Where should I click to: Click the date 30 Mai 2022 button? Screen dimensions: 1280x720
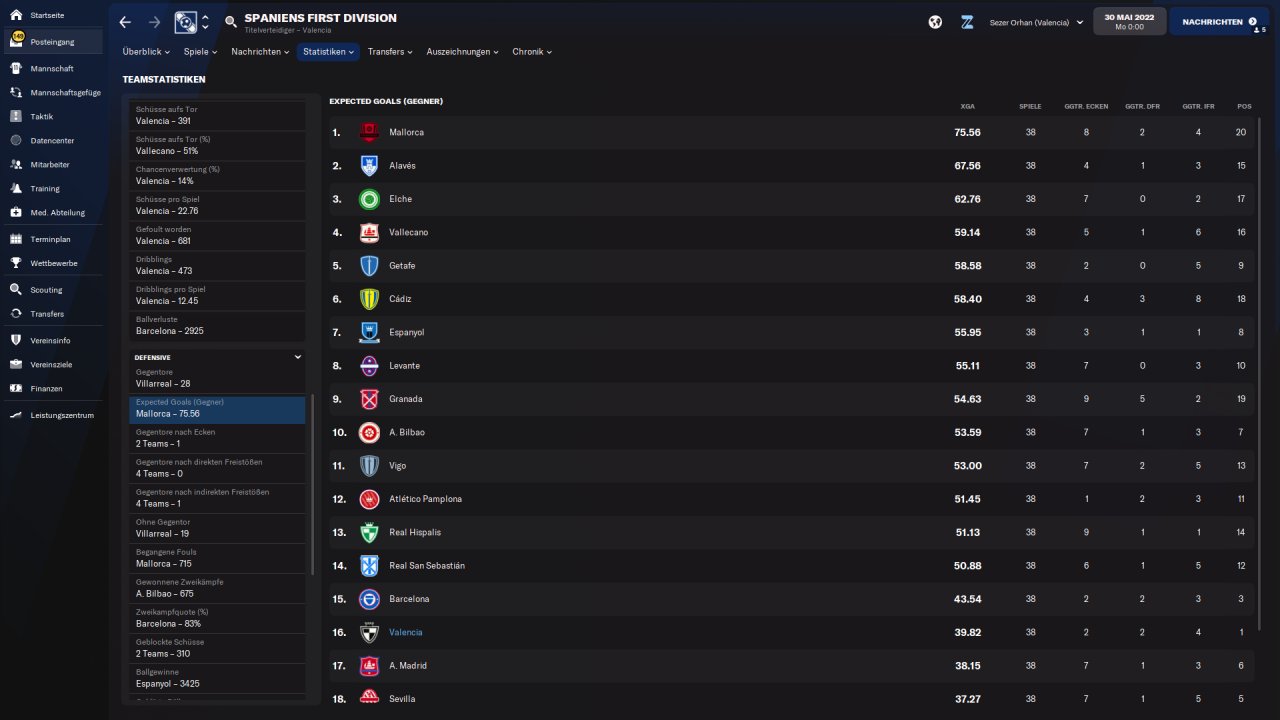(1129, 21)
